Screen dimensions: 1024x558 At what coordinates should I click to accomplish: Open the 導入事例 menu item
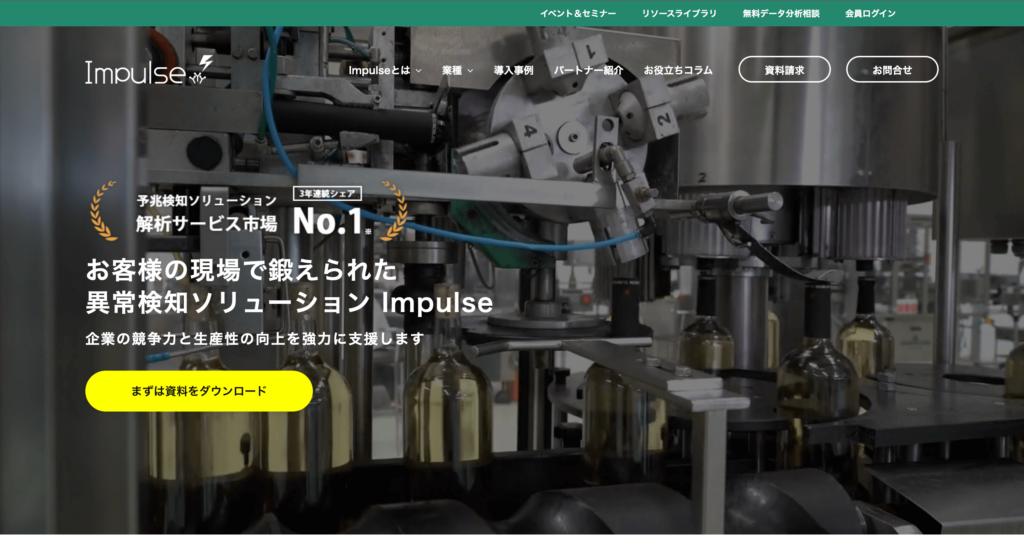point(513,70)
